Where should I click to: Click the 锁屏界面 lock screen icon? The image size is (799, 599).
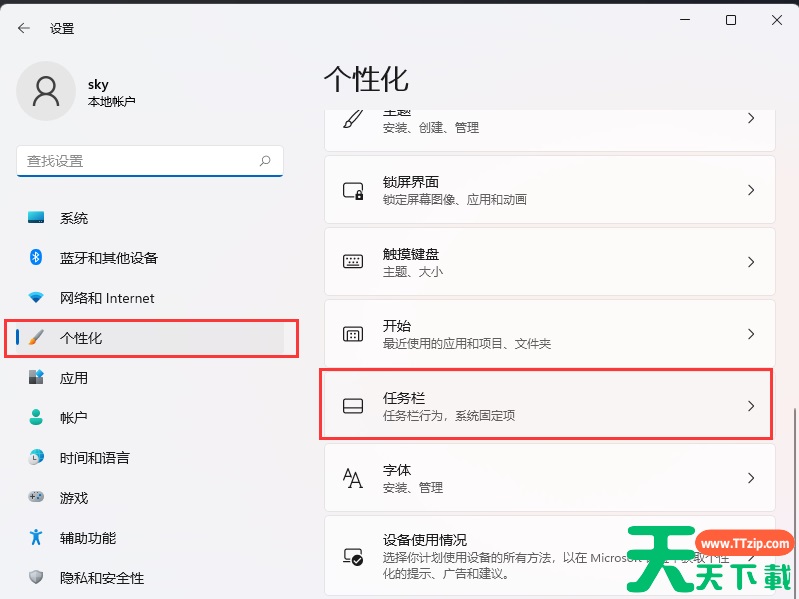click(x=353, y=190)
